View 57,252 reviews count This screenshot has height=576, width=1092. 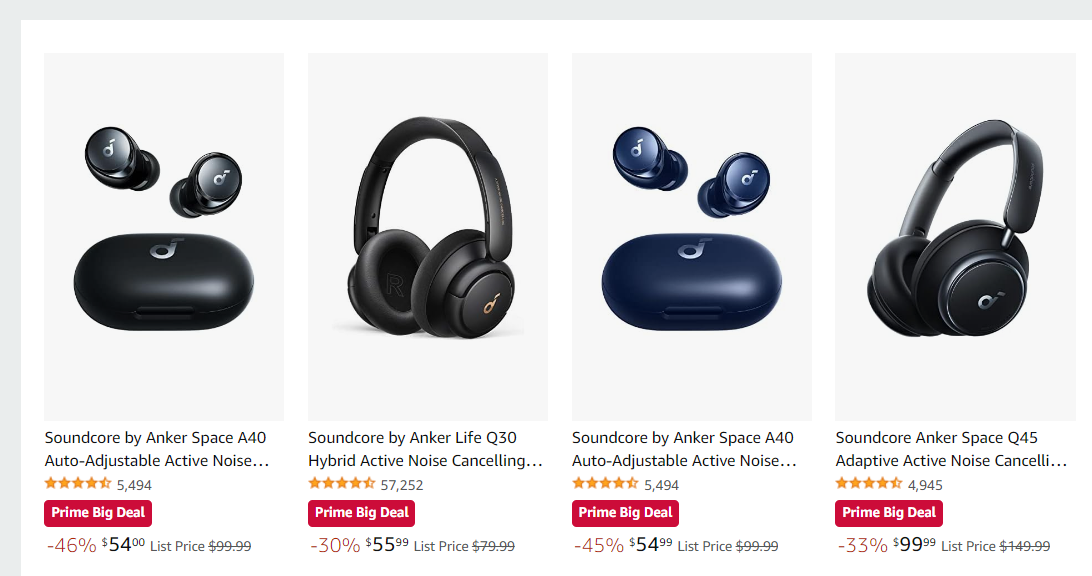402,485
